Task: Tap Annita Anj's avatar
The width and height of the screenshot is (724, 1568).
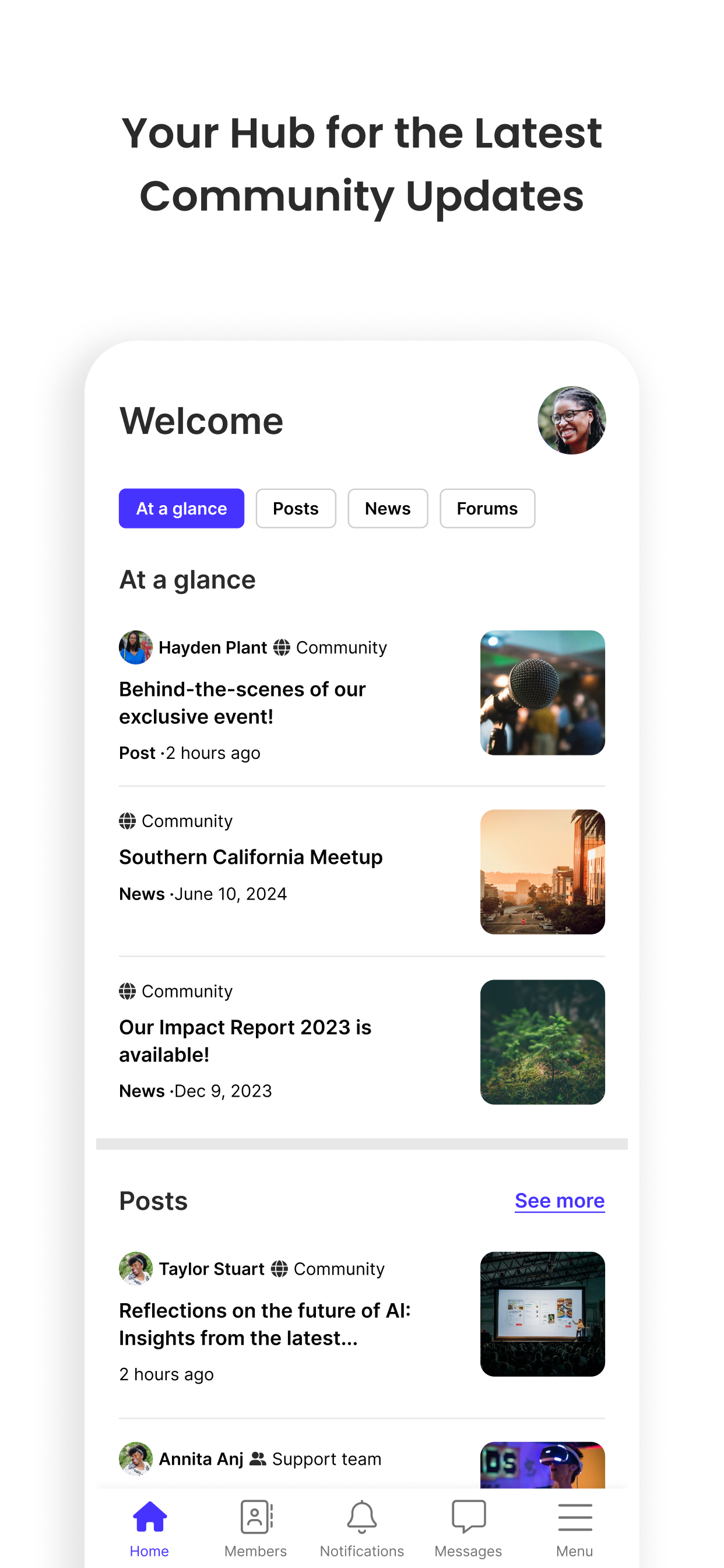Action: 135,1458
